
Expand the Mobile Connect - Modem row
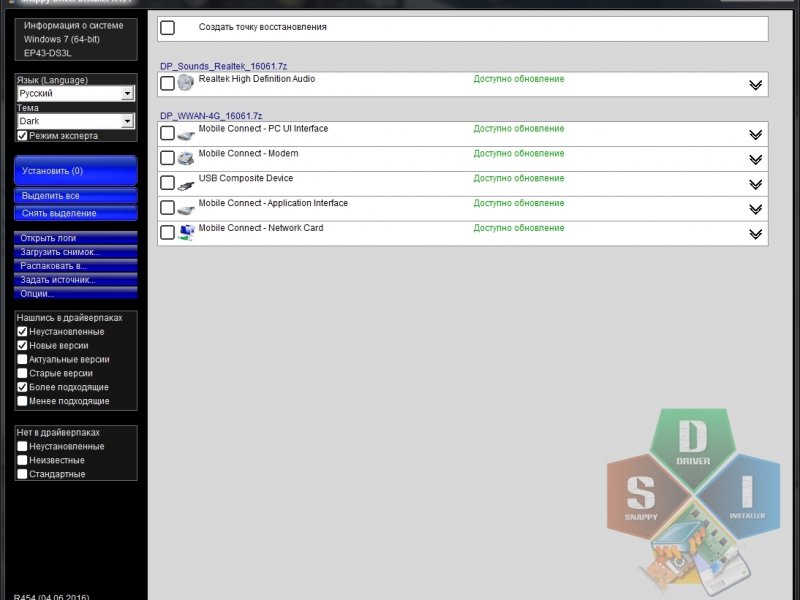pyautogui.click(x=756, y=159)
